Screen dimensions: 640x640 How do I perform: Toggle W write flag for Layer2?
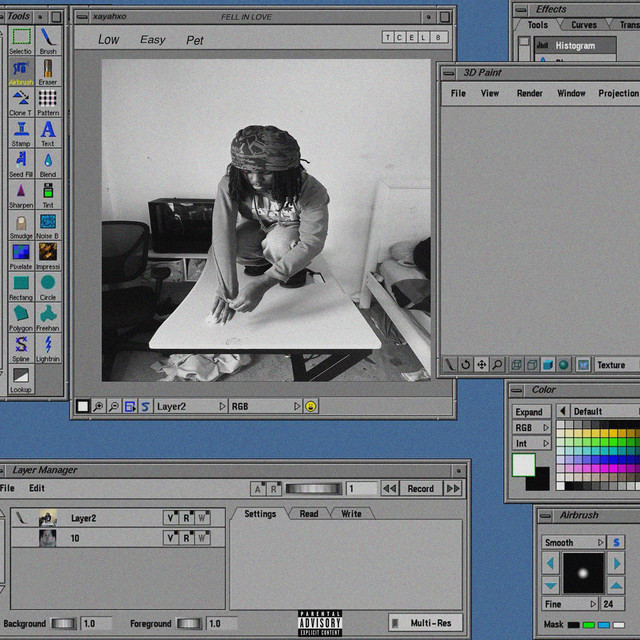tap(202, 518)
